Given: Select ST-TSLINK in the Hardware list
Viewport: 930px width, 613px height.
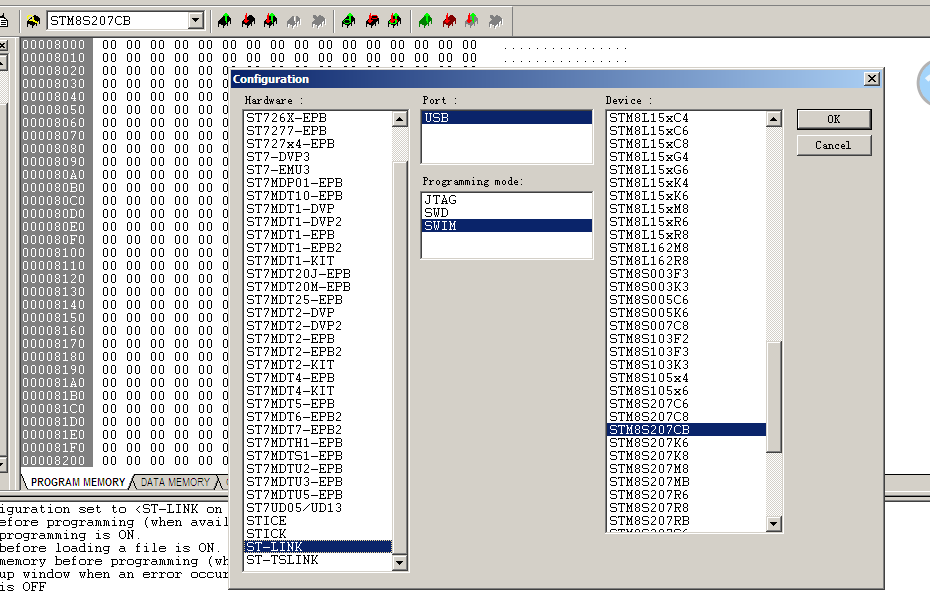Looking at the screenshot, I should tap(318, 560).
